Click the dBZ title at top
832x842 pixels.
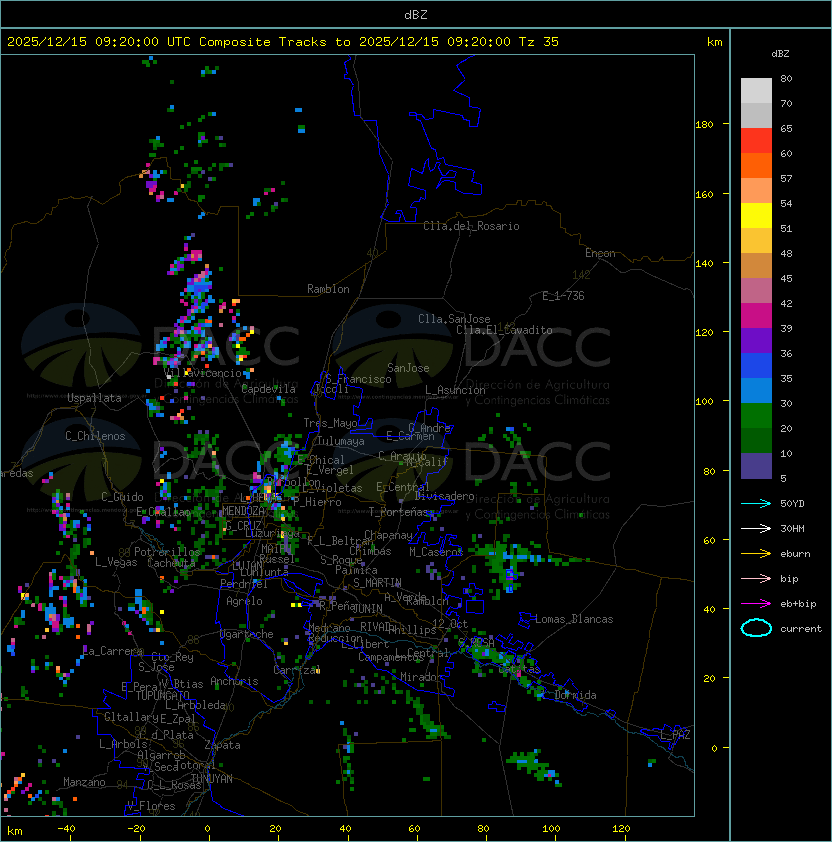(x=416, y=14)
